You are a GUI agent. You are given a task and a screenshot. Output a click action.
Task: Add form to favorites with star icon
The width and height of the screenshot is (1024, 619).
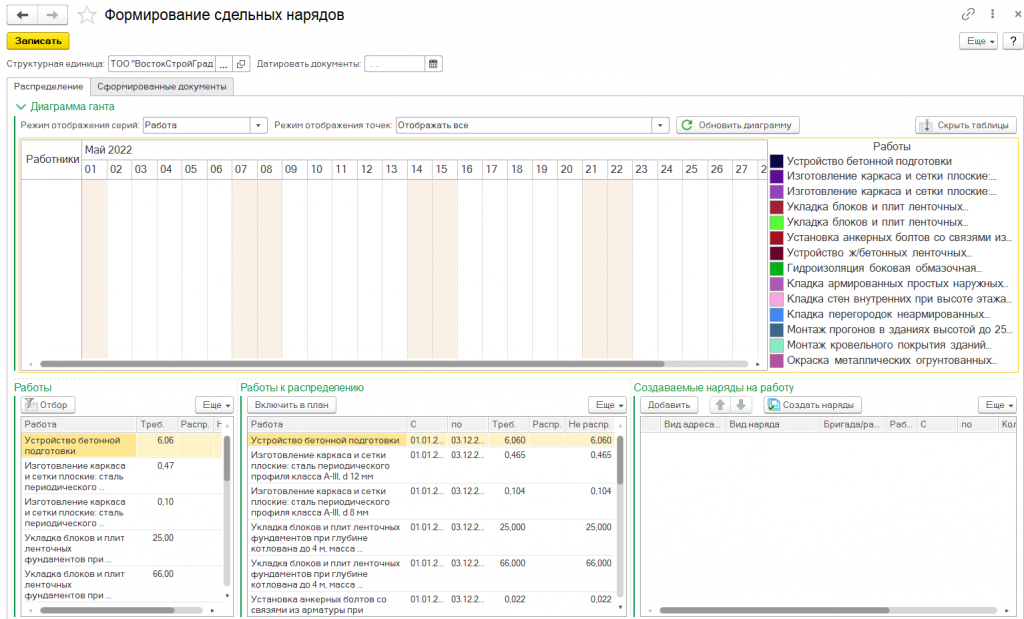pos(87,15)
